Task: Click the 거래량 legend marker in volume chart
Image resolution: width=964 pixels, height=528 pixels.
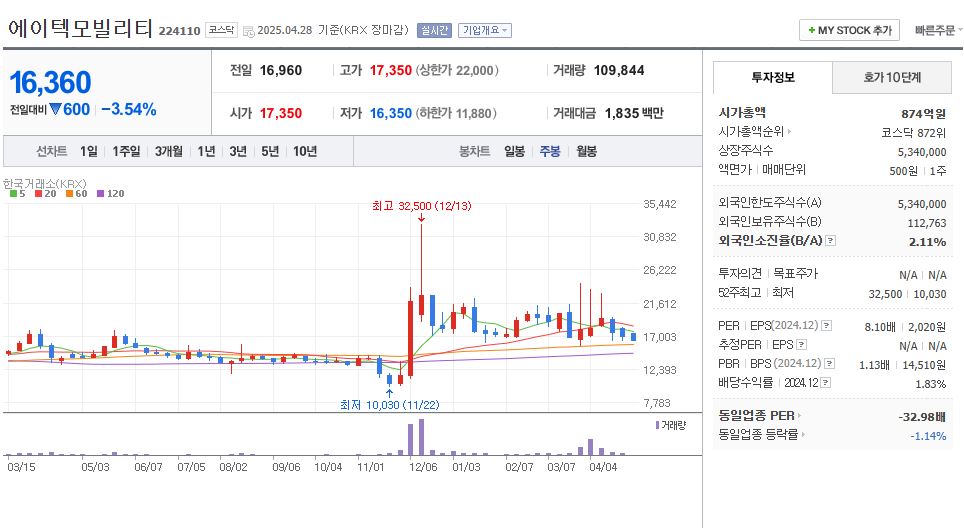Action: point(657,425)
